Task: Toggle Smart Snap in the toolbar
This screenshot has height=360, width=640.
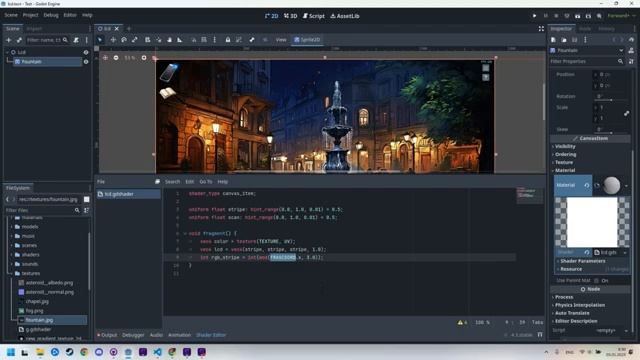Action: pos(194,40)
